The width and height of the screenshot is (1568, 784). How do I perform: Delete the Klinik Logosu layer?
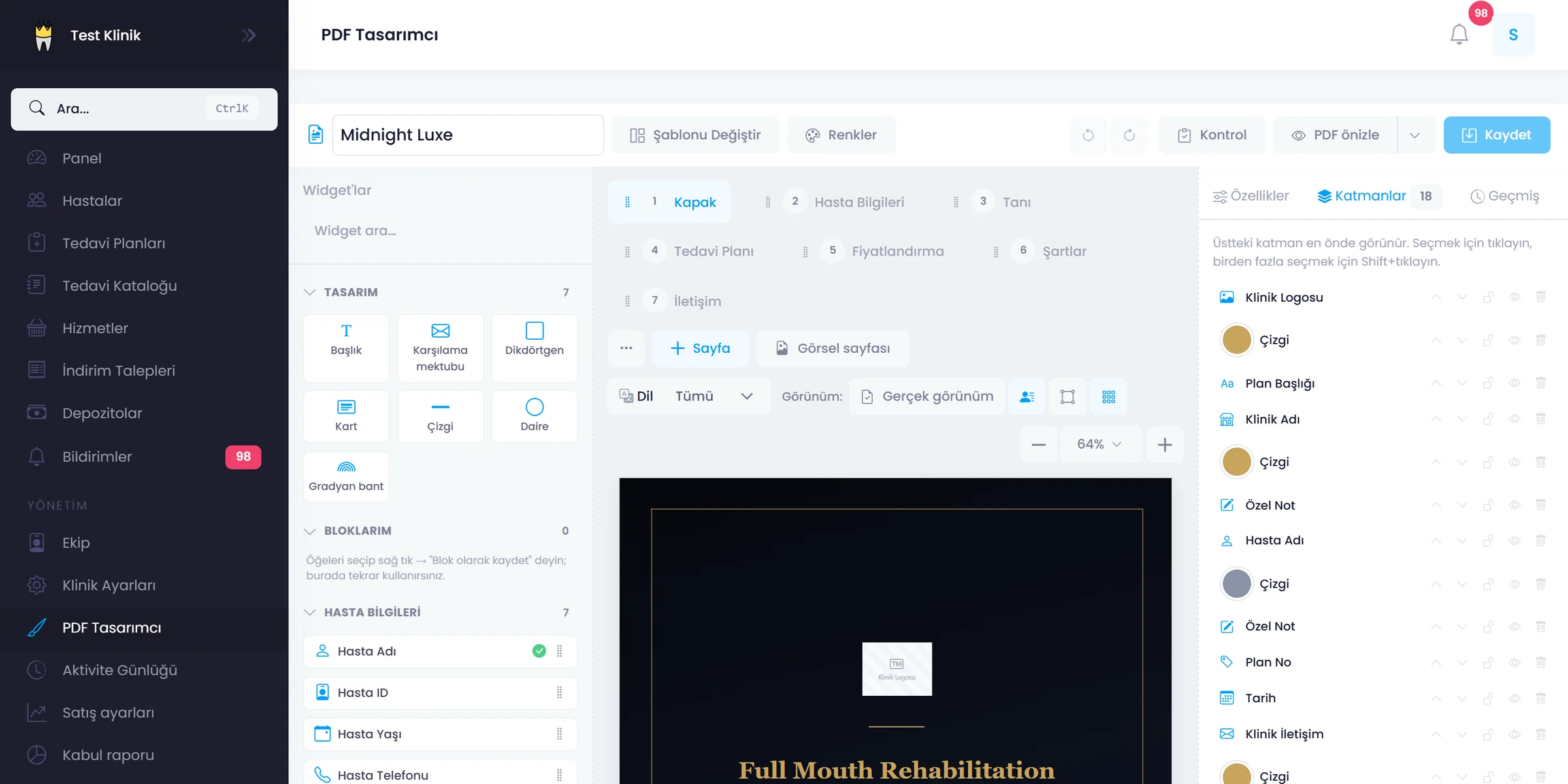click(1541, 297)
